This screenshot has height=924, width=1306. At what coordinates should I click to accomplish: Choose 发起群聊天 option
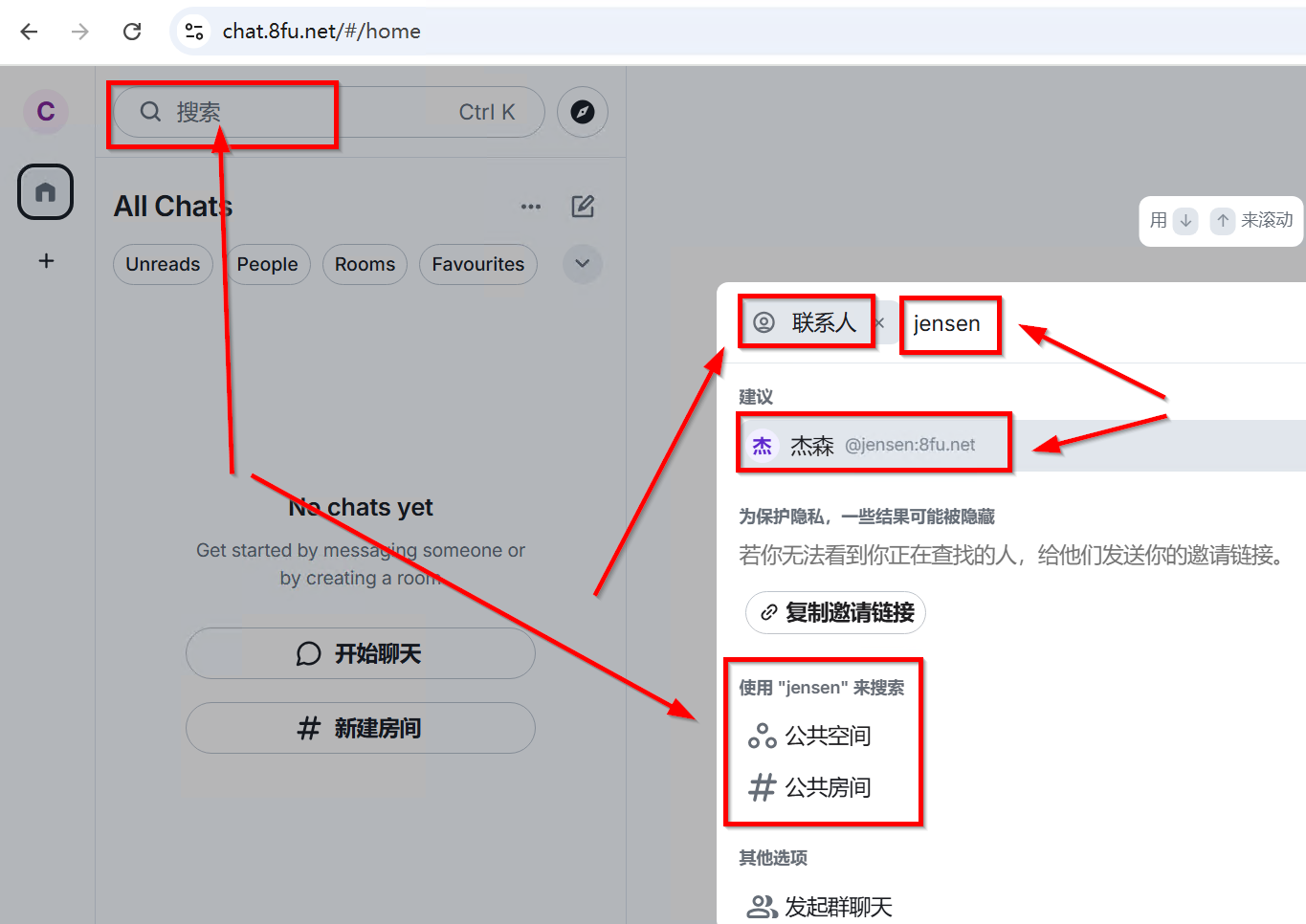820,907
